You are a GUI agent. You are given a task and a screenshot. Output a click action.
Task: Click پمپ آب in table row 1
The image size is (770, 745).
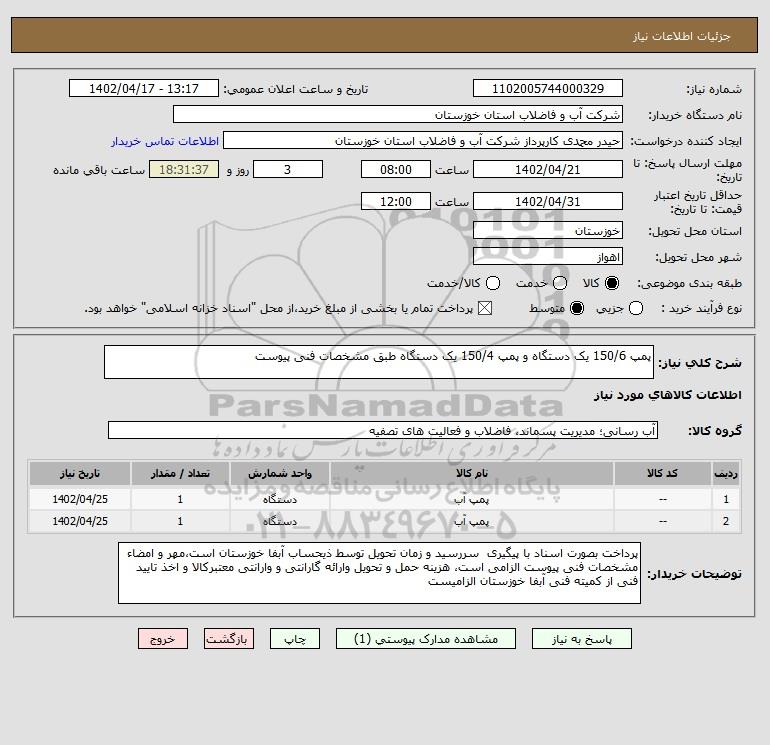pos(471,499)
